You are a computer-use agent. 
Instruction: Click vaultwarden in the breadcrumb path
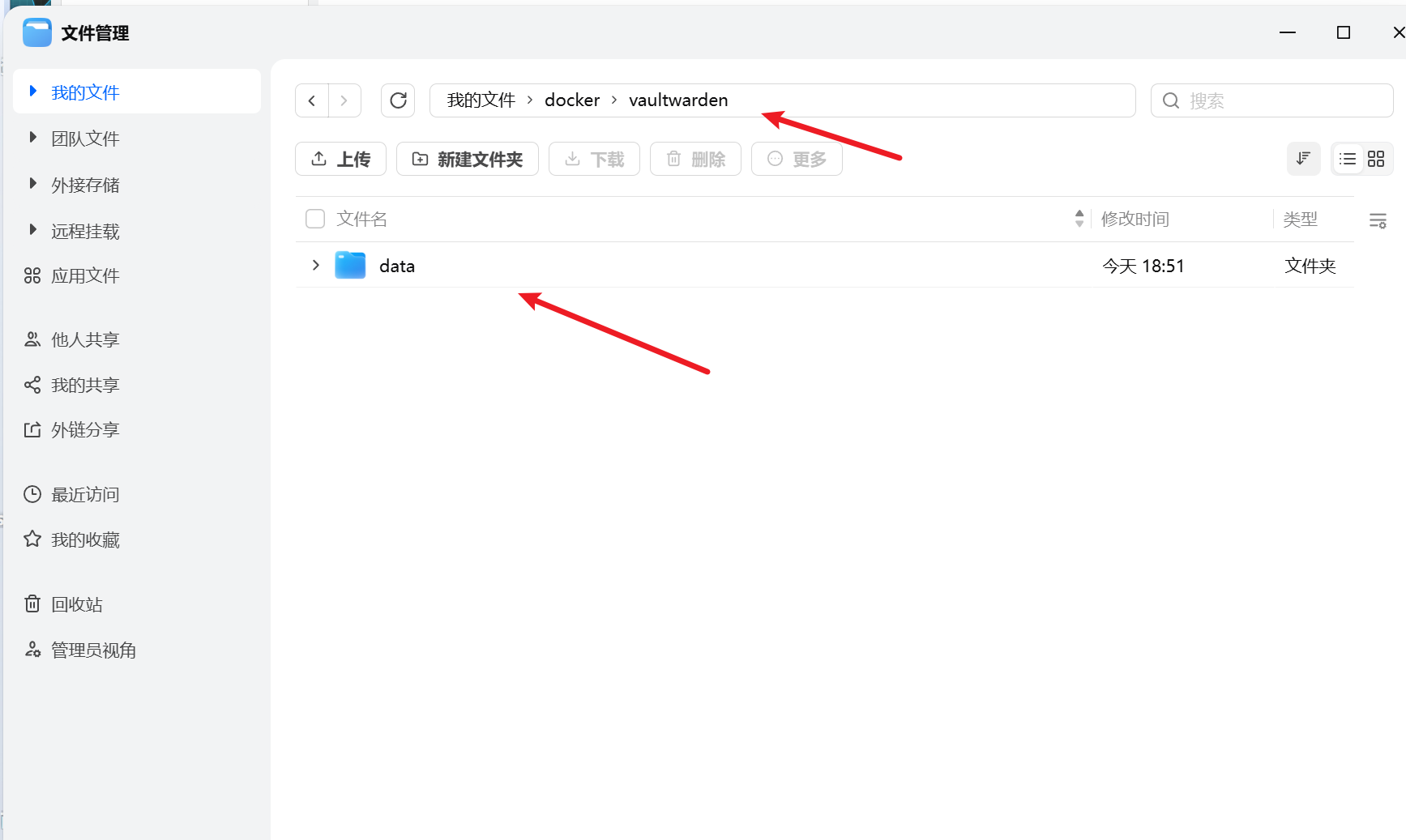click(x=678, y=100)
